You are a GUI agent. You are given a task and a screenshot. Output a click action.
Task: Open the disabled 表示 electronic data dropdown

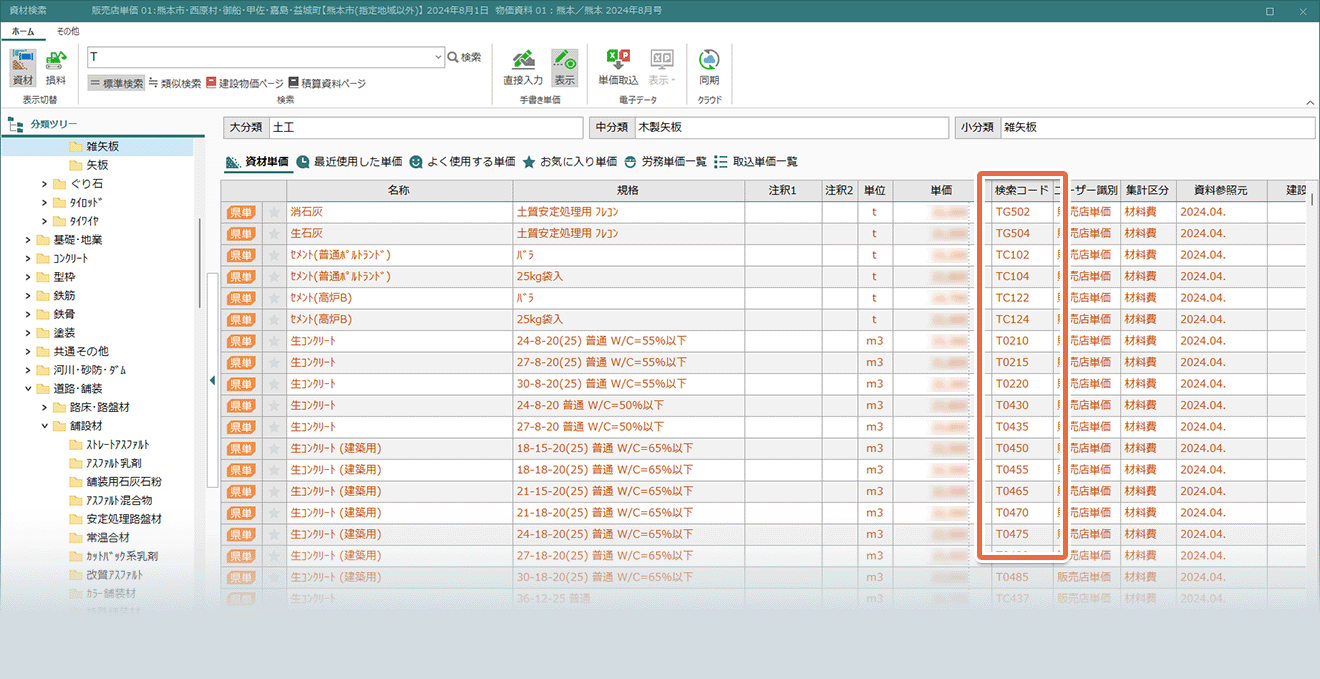coord(662,67)
